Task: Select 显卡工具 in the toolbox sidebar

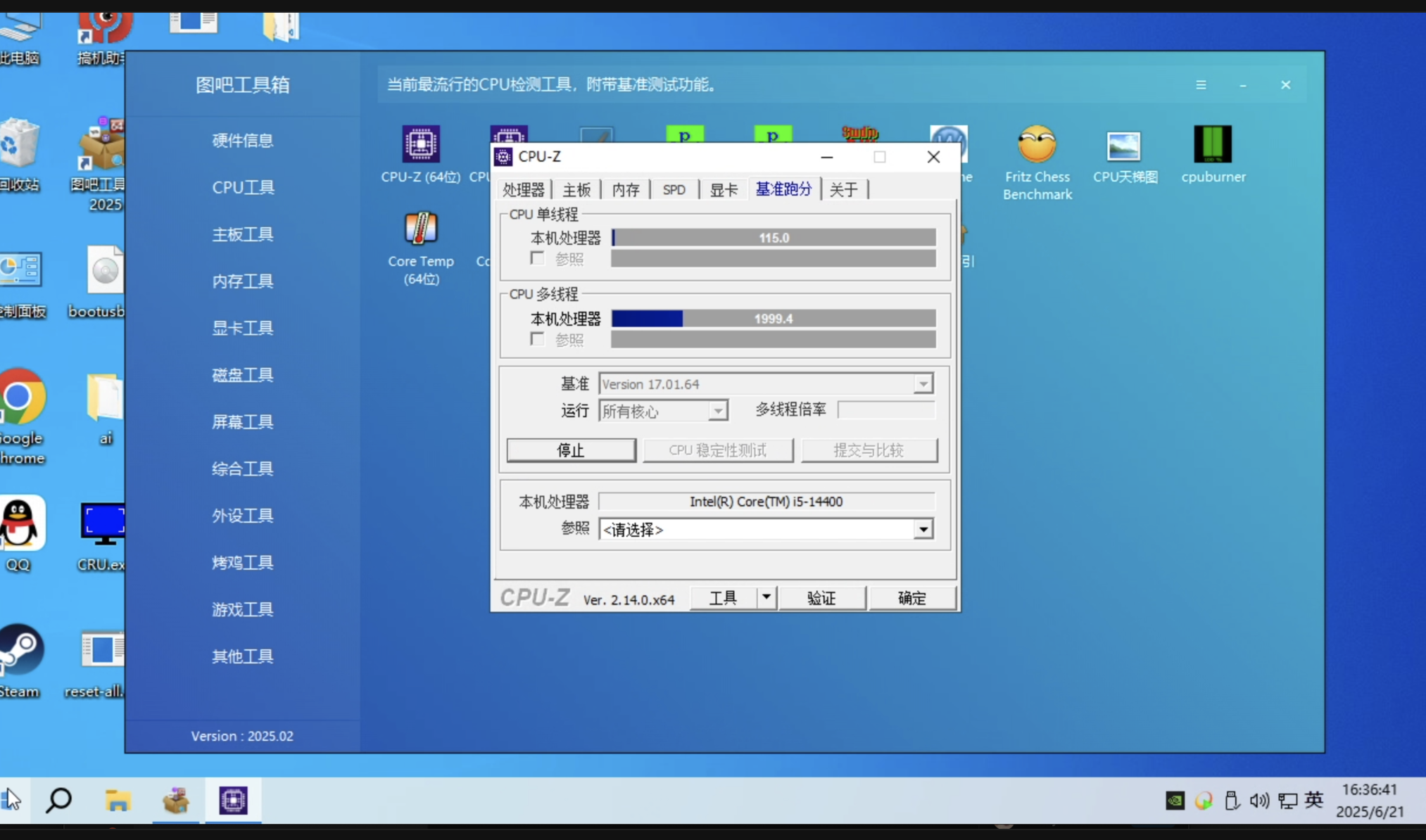Action: click(243, 328)
